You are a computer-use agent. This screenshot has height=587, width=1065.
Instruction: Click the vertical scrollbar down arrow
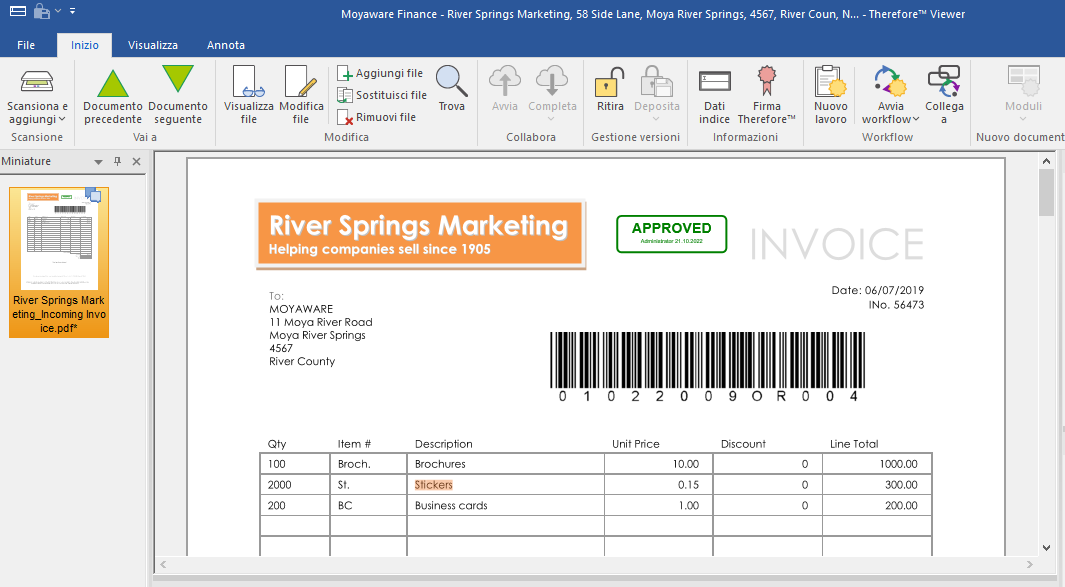pyautogui.click(x=1046, y=548)
